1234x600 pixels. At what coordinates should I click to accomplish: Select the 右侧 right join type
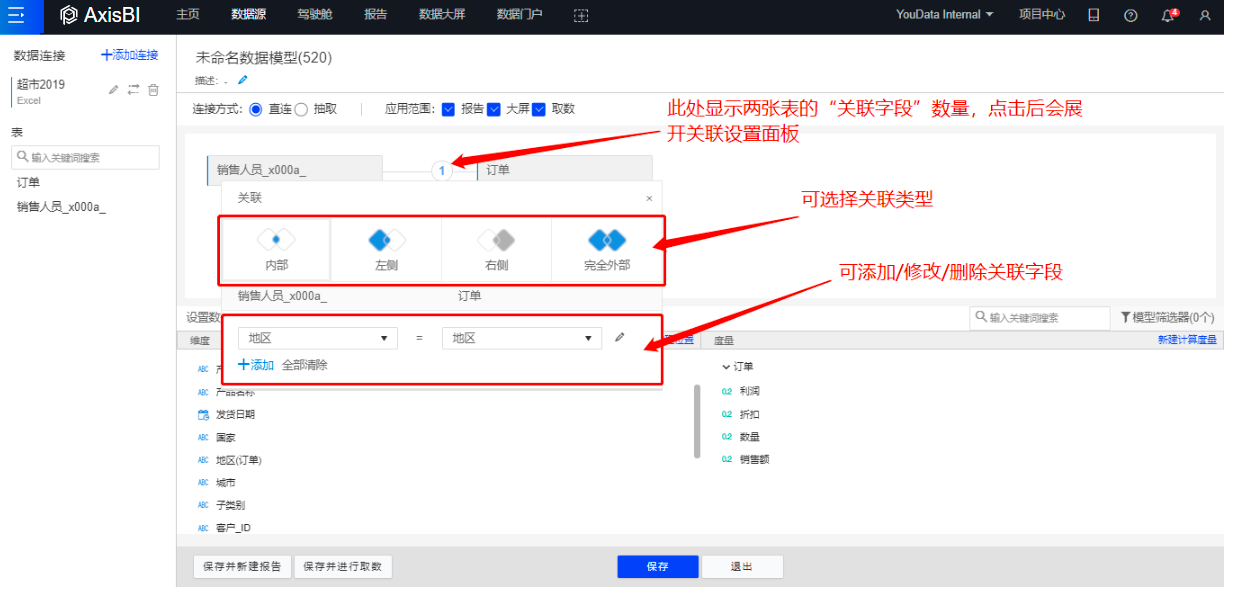496,248
